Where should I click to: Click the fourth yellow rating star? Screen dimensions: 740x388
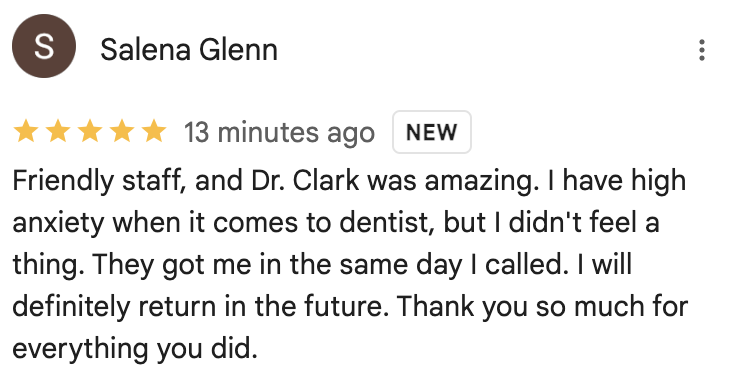122,131
